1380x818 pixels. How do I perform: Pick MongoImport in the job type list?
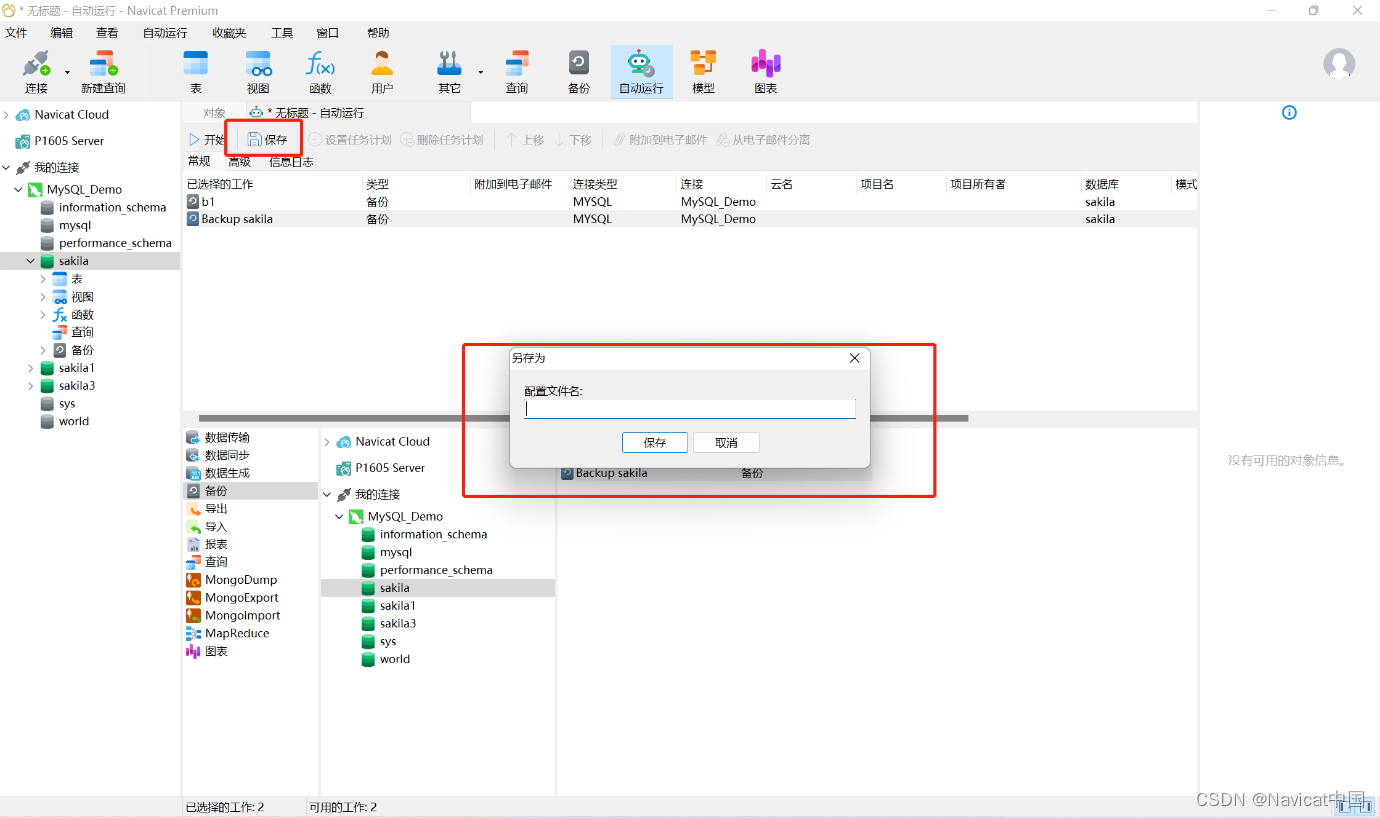click(x=233, y=616)
